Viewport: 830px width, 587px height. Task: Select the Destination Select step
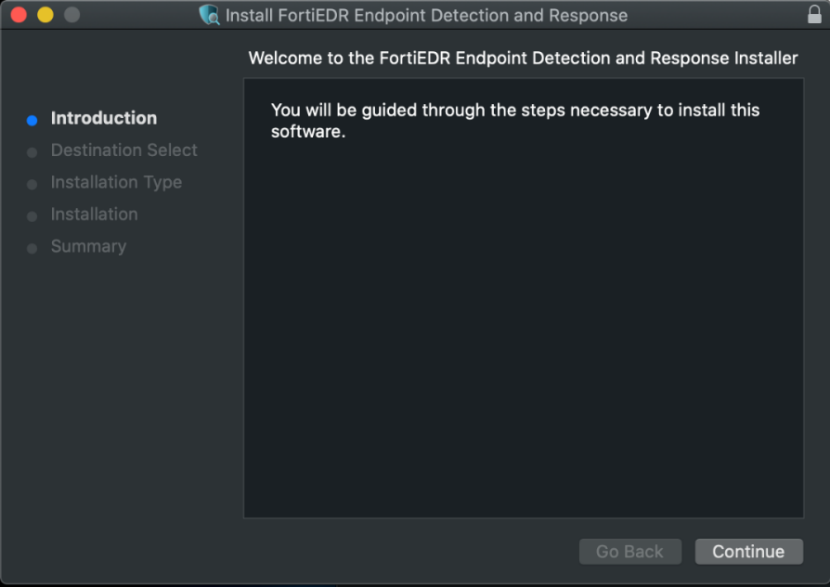click(124, 150)
